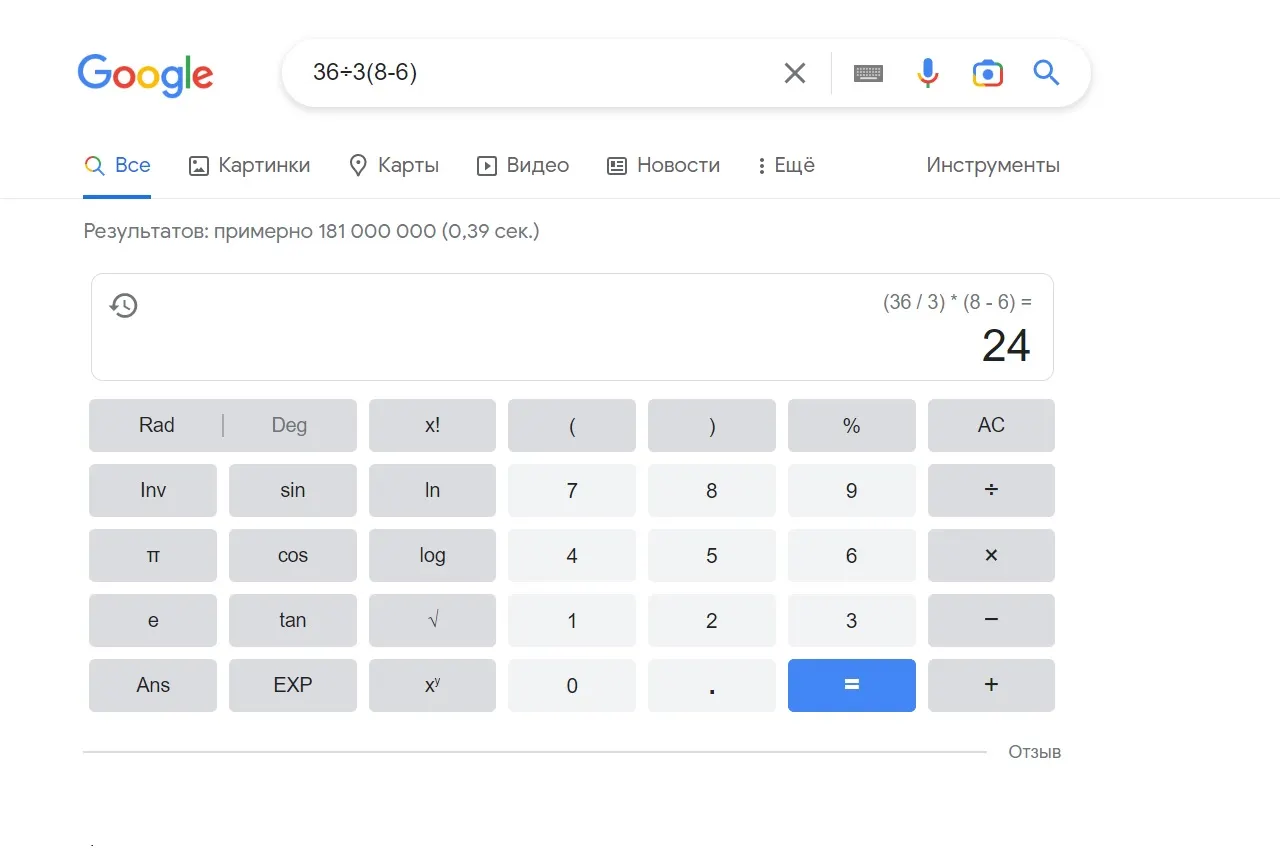Open Google Lens camera search
The image size is (1280, 853).
(987, 73)
